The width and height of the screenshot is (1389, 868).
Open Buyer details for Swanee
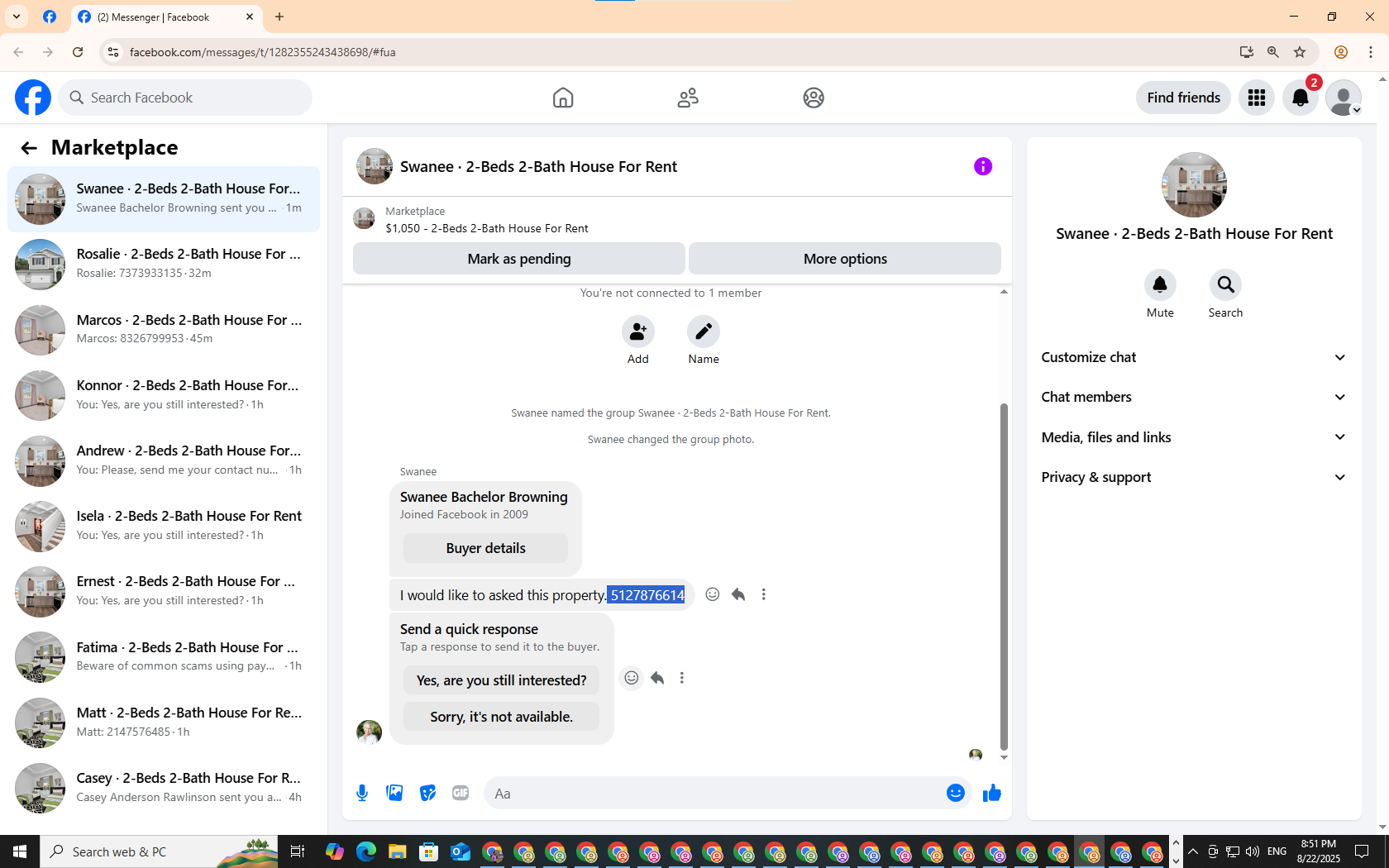click(x=485, y=548)
